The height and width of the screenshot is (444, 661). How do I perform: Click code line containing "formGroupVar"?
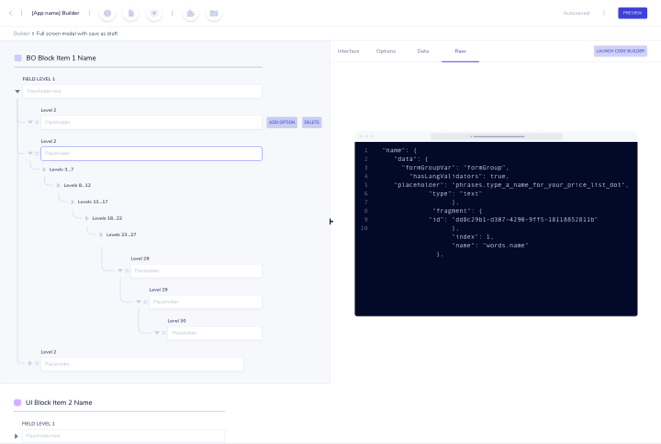[x=455, y=168]
